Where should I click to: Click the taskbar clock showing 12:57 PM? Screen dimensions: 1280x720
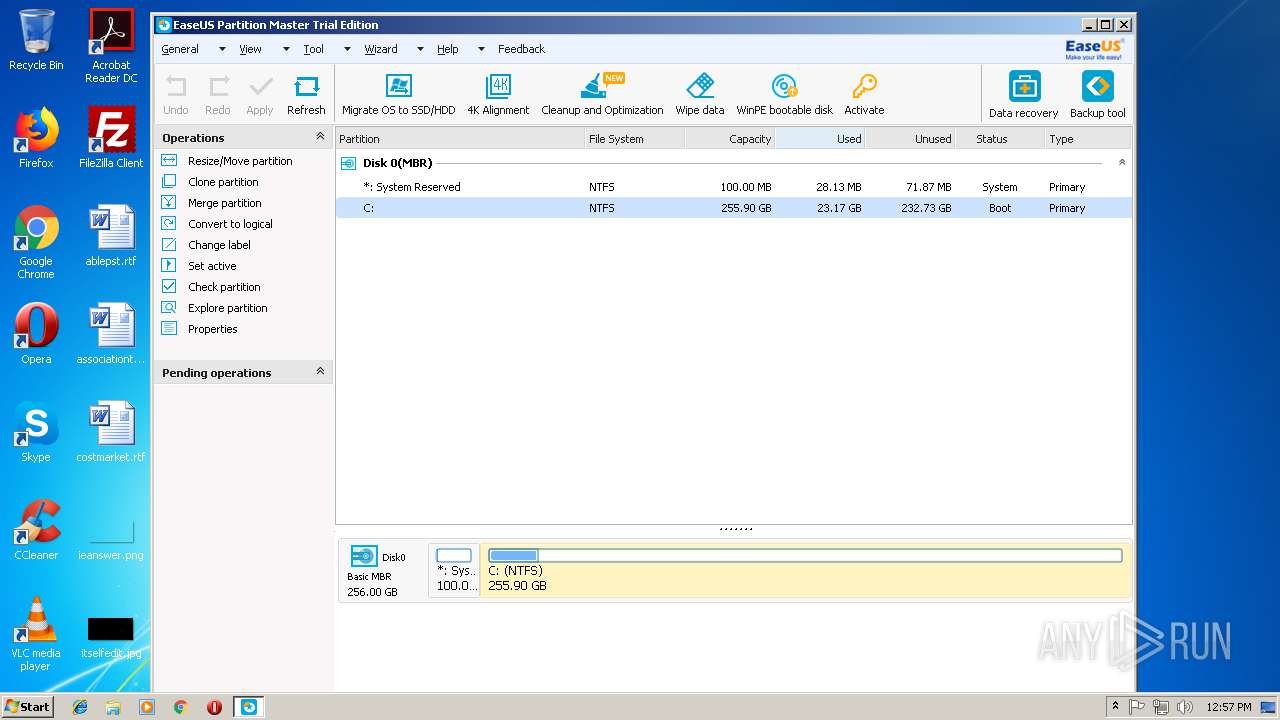click(x=1228, y=707)
